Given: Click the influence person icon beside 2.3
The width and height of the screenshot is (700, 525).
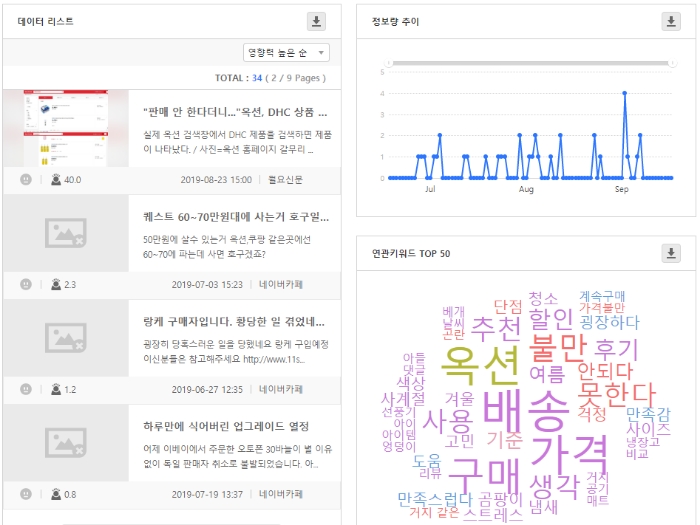Looking at the screenshot, I should pyautogui.click(x=56, y=285).
